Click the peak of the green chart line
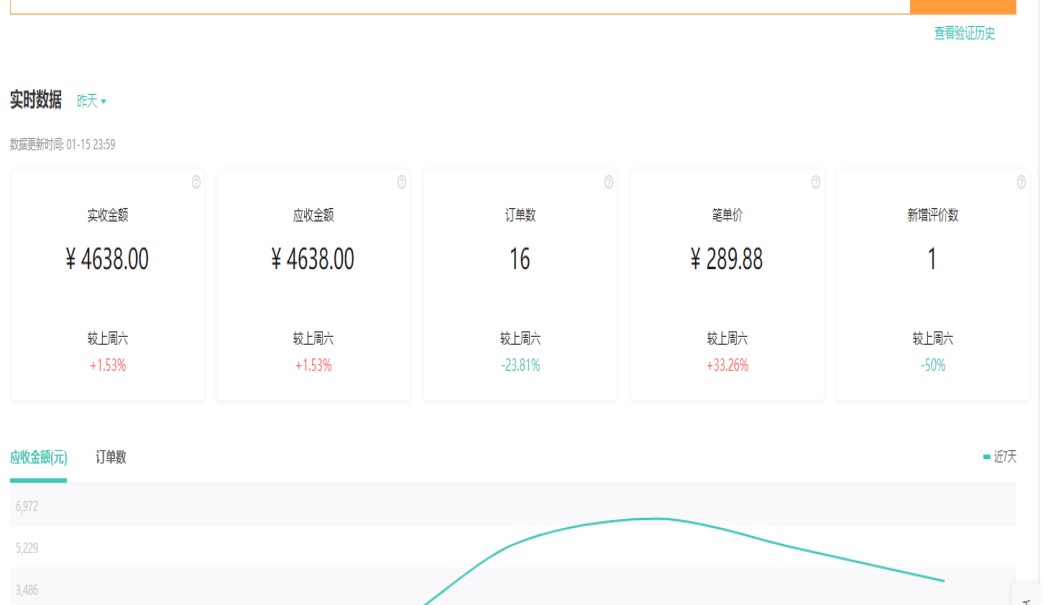The image size is (1043, 605). pyautogui.click(x=655, y=518)
